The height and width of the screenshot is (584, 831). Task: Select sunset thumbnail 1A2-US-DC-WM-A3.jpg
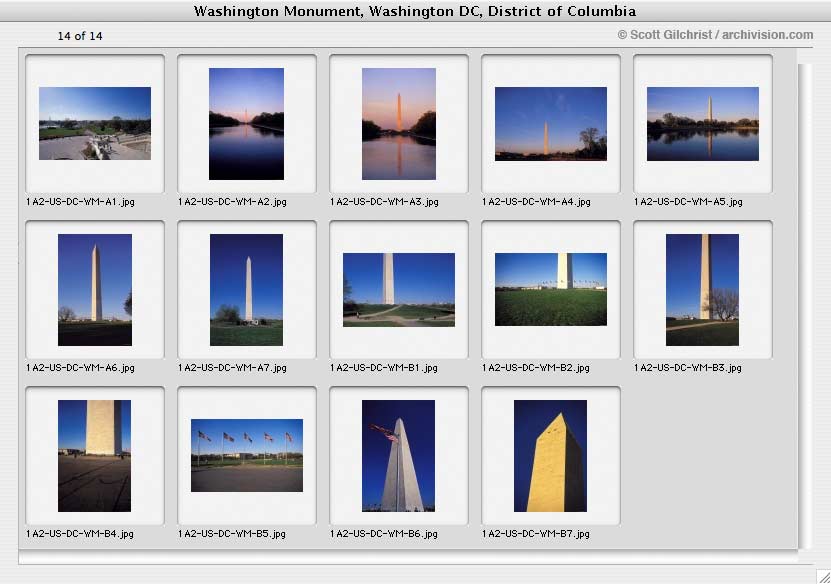[399, 123]
